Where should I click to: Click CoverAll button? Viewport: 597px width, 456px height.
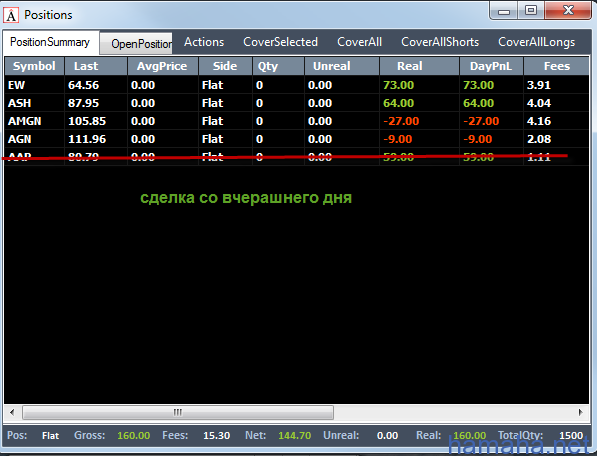pyautogui.click(x=359, y=42)
